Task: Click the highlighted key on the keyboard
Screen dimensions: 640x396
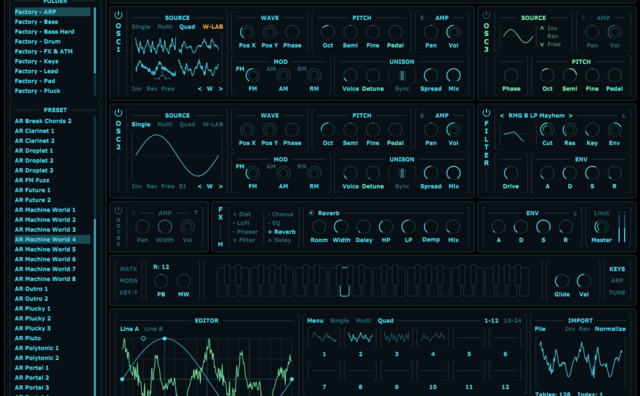Action: coord(344,281)
